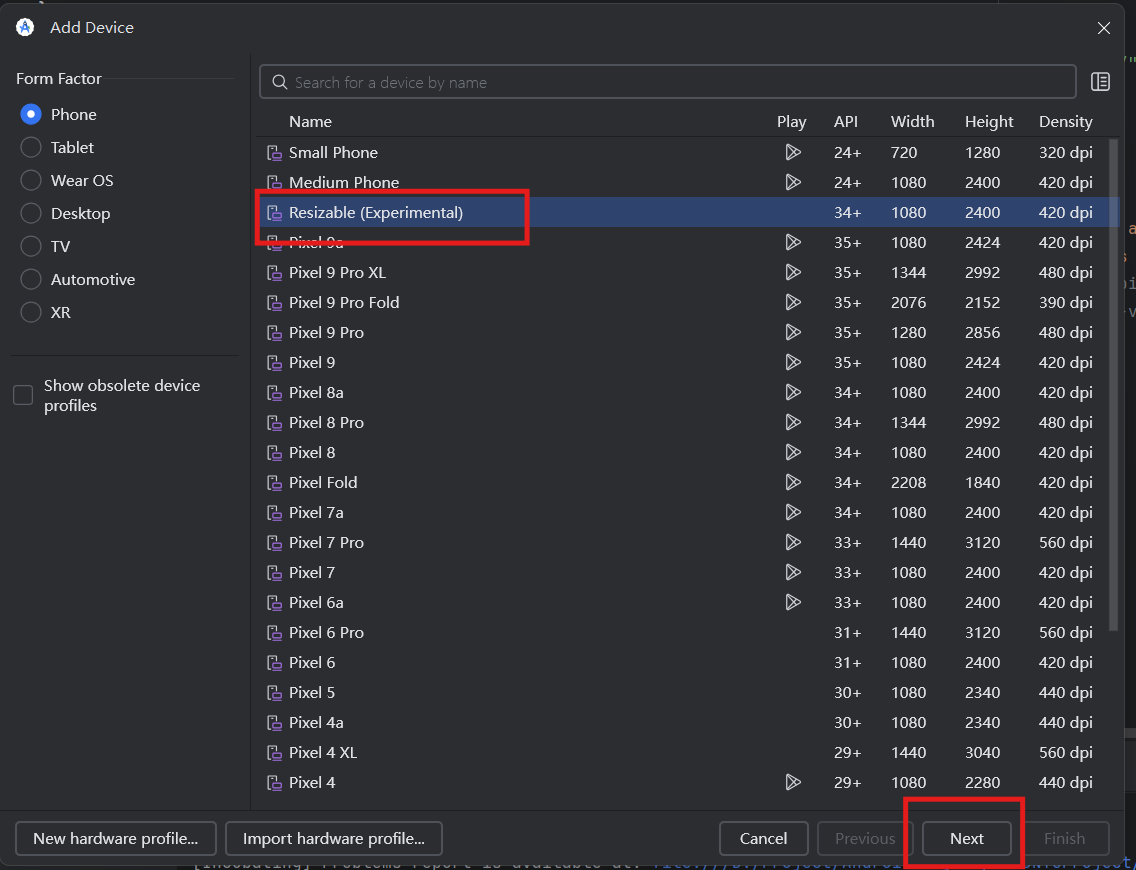1136x870 pixels.
Task: Click the device list vertical scrollbar
Action: [x=1114, y=384]
